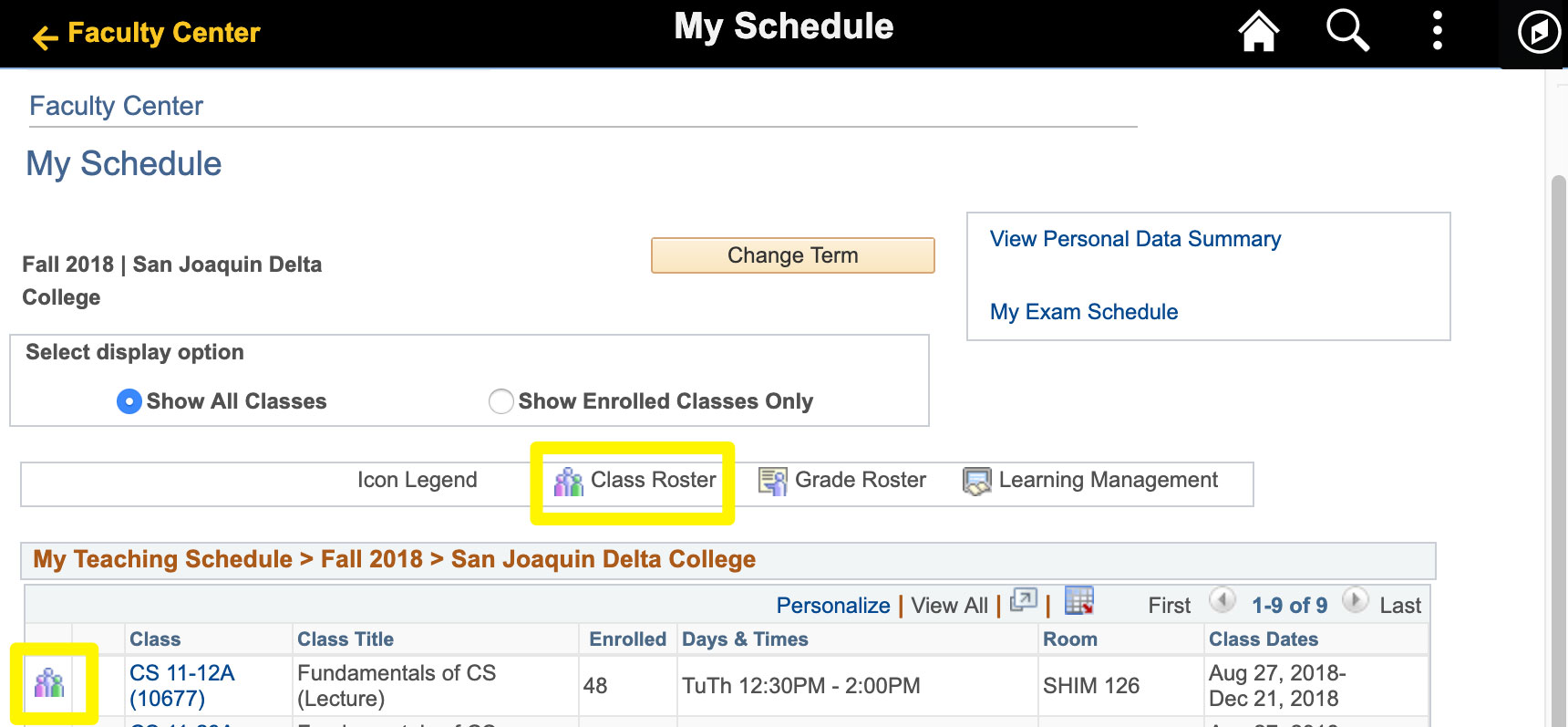
Task: Click the next-page arrow near 1-9 of 9
Action: (x=1356, y=602)
